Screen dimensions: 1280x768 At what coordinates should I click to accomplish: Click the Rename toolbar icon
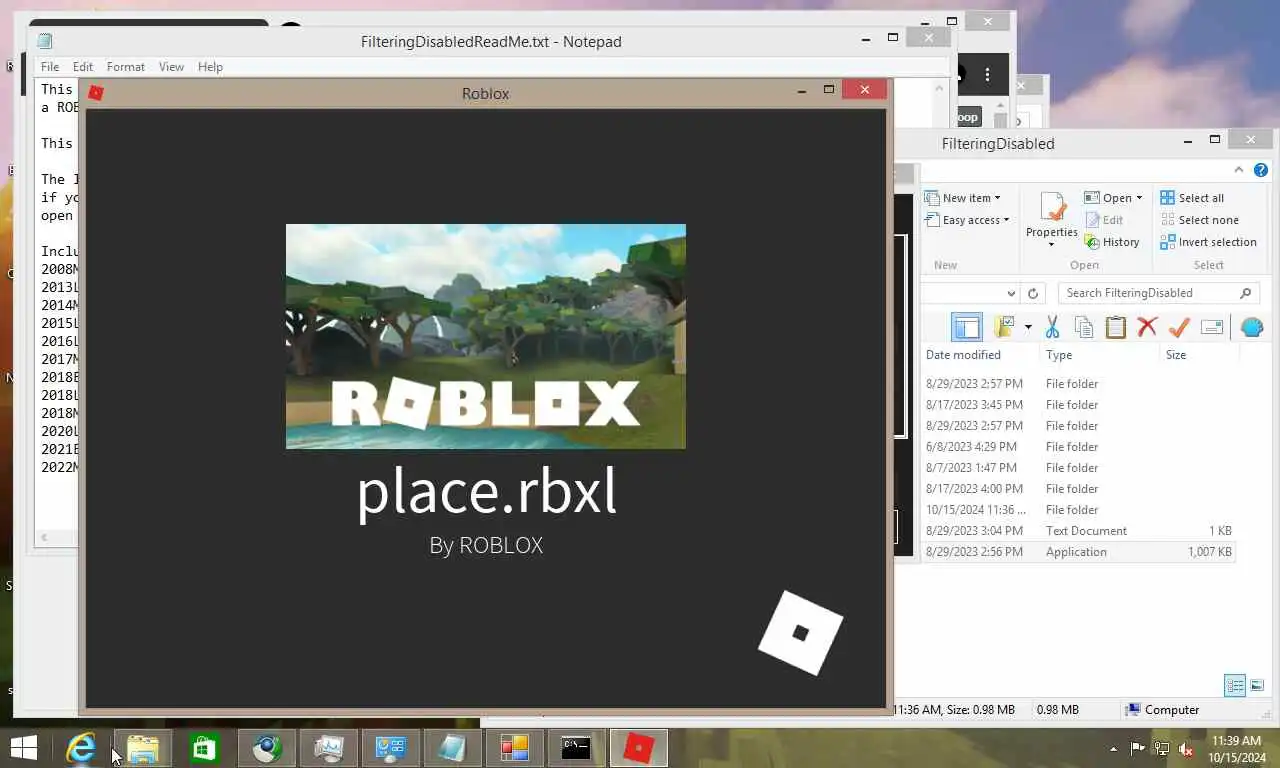tap(1212, 327)
